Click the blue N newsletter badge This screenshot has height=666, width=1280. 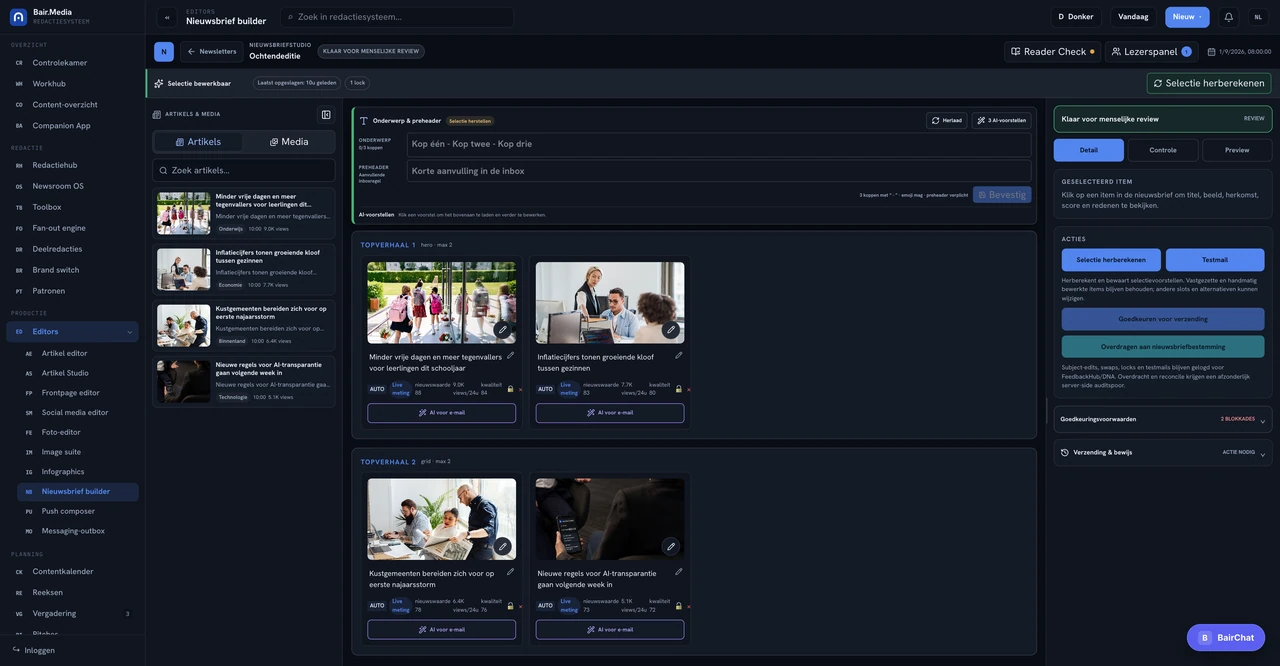click(164, 51)
